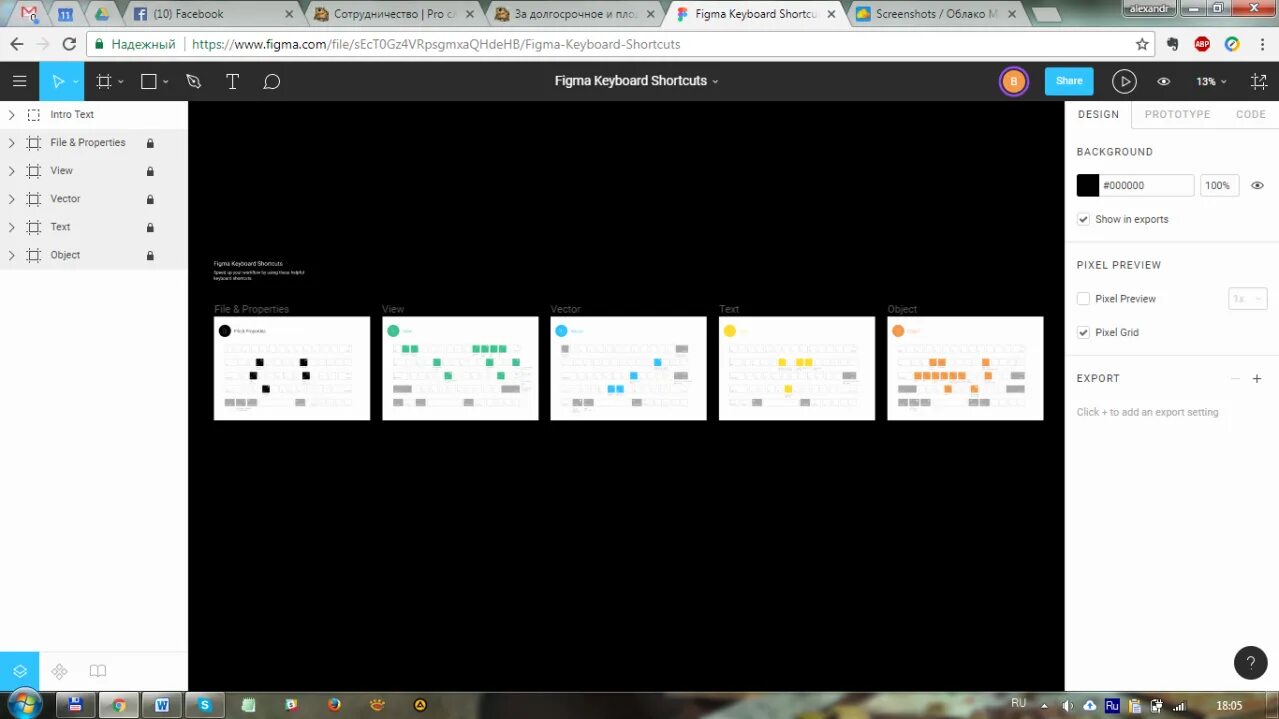Click the #000000 hex color field
Viewport: 1279px width, 719px height.
(1147, 185)
